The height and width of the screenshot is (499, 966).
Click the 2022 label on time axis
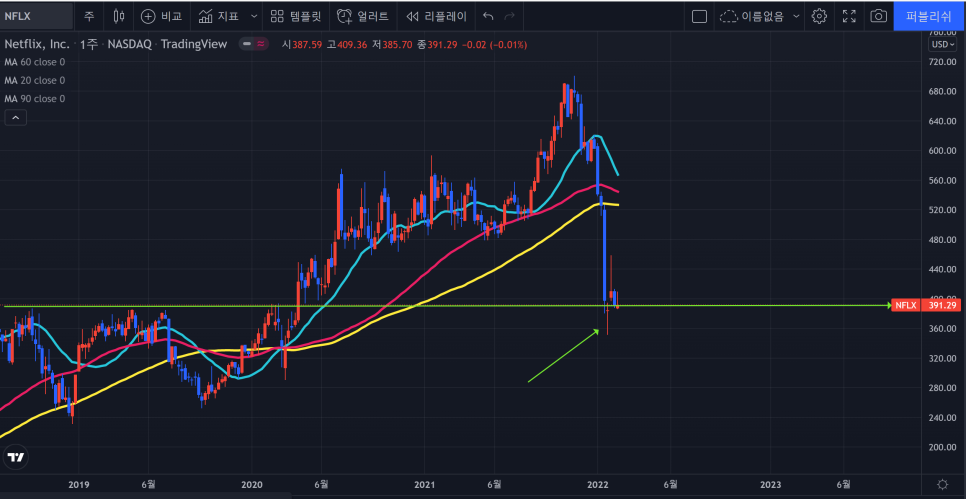598,484
